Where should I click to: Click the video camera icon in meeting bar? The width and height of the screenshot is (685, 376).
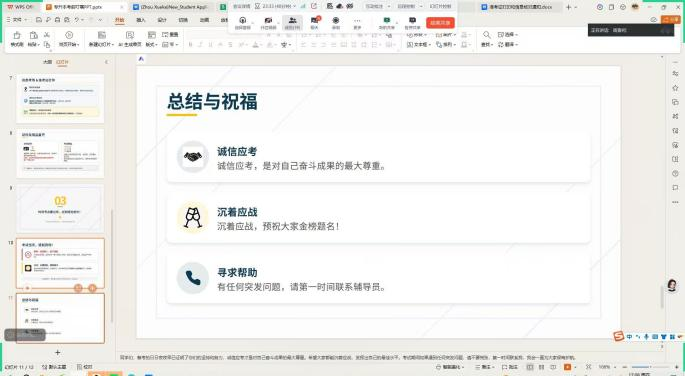coord(268,21)
